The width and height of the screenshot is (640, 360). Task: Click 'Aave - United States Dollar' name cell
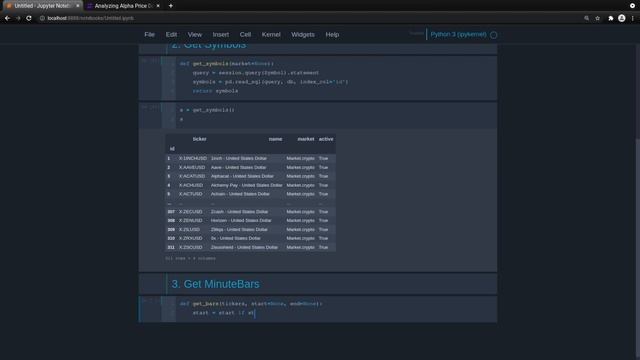pos(238,167)
